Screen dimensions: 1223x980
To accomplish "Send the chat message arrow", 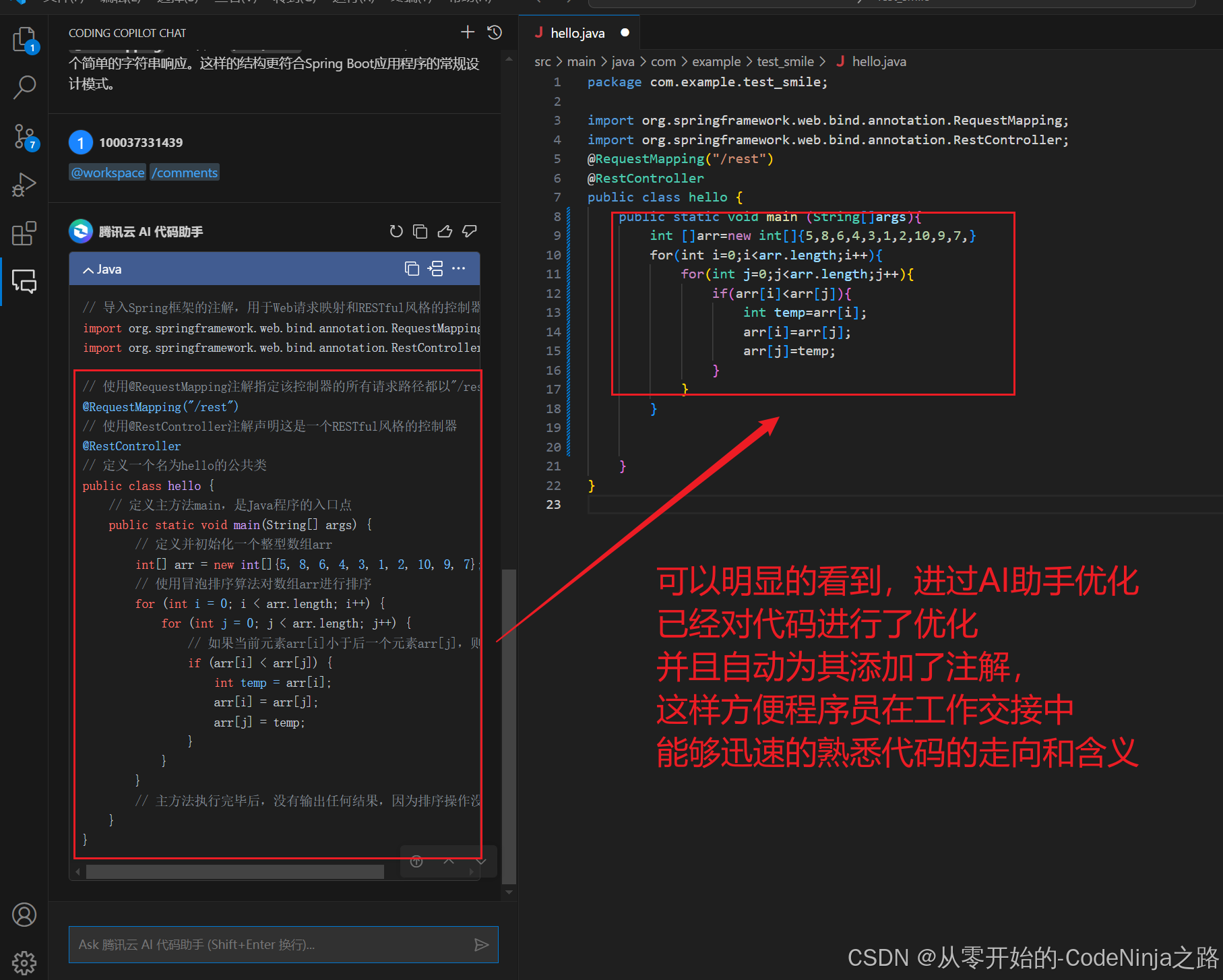I will point(481,945).
